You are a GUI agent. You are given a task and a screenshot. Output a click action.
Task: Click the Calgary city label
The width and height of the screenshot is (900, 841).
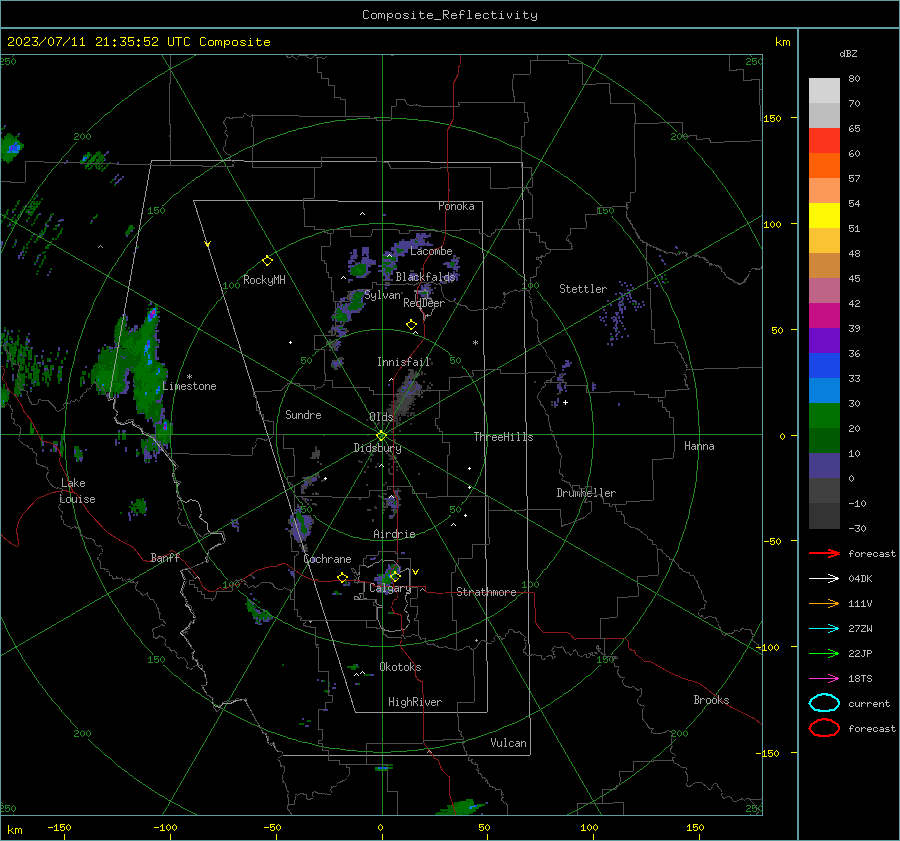[390, 588]
